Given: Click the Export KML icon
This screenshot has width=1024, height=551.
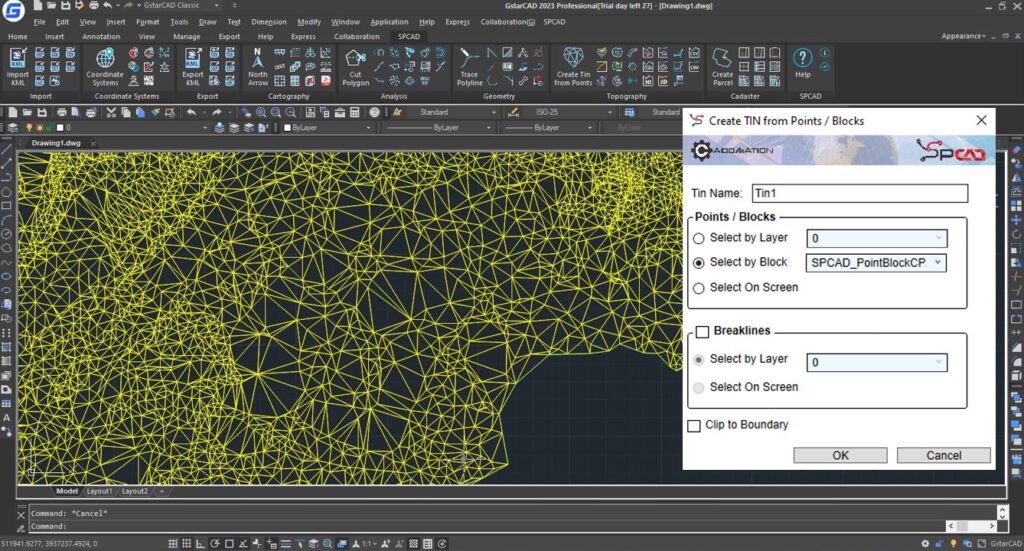Looking at the screenshot, I should (193, 66).
